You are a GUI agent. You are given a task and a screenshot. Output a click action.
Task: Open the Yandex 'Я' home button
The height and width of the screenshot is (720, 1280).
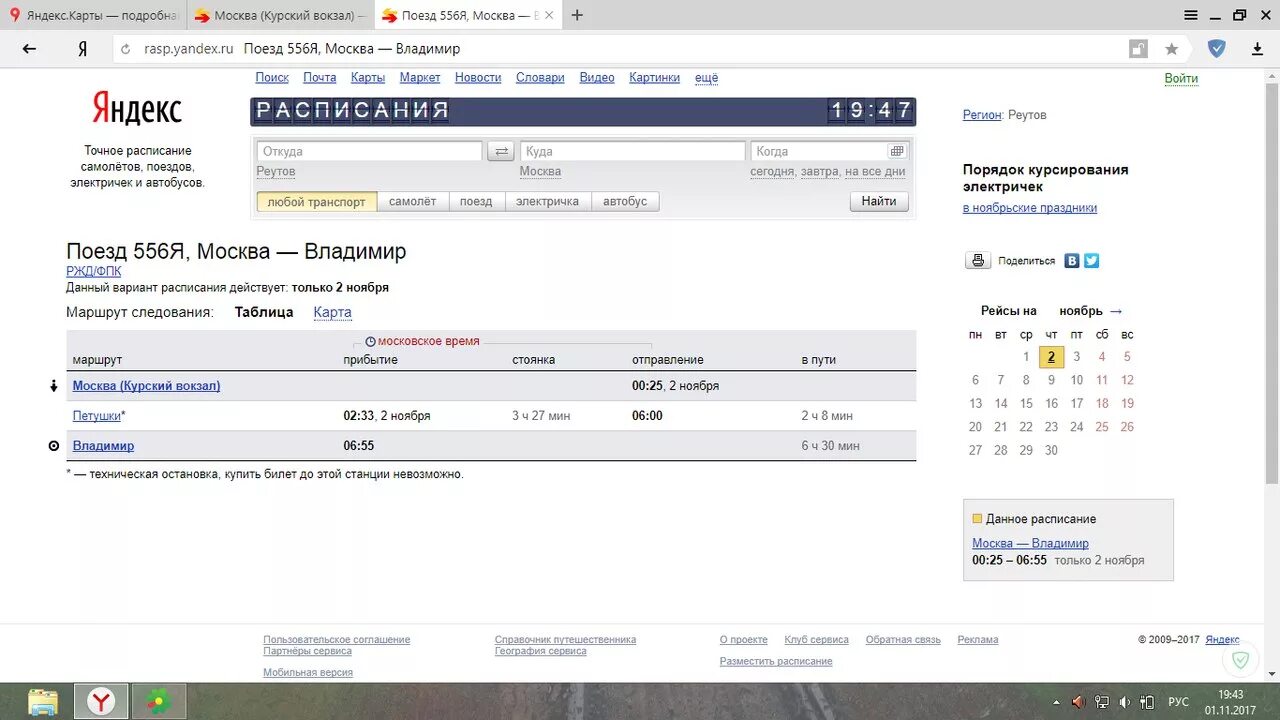pos(82,49)
